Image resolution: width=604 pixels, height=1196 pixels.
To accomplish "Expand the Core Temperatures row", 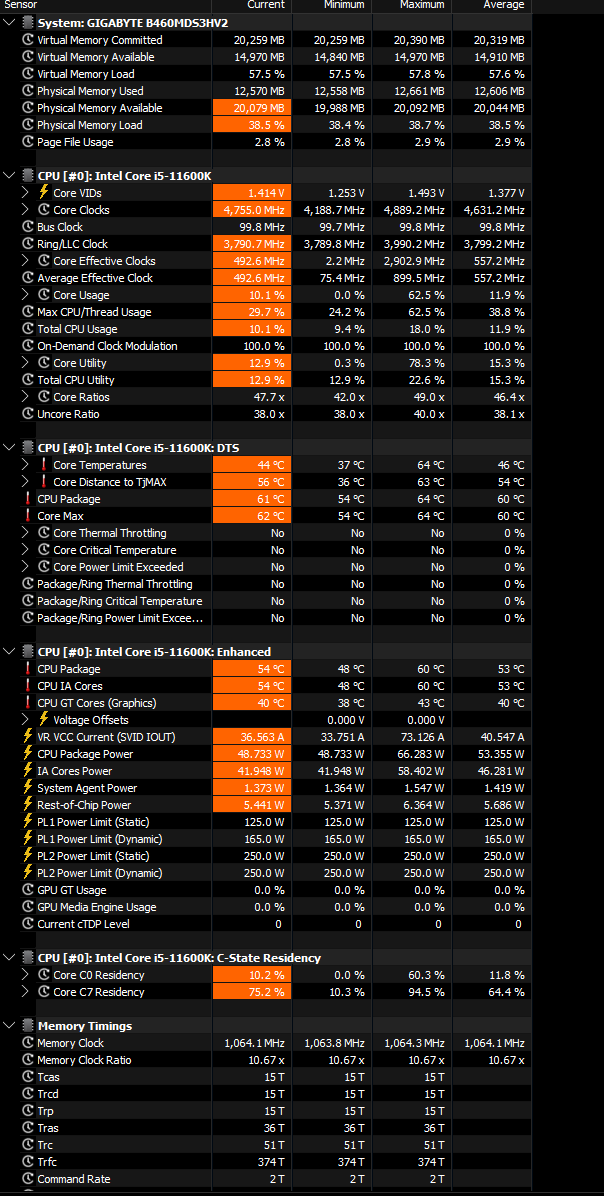I will pos(26,465).
